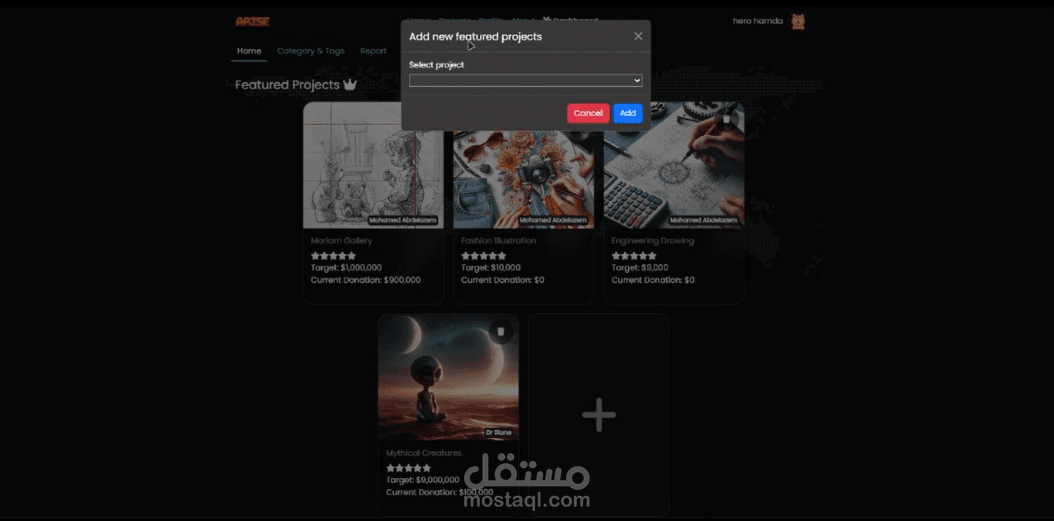Open the Select project dropdown

(526, 81)
